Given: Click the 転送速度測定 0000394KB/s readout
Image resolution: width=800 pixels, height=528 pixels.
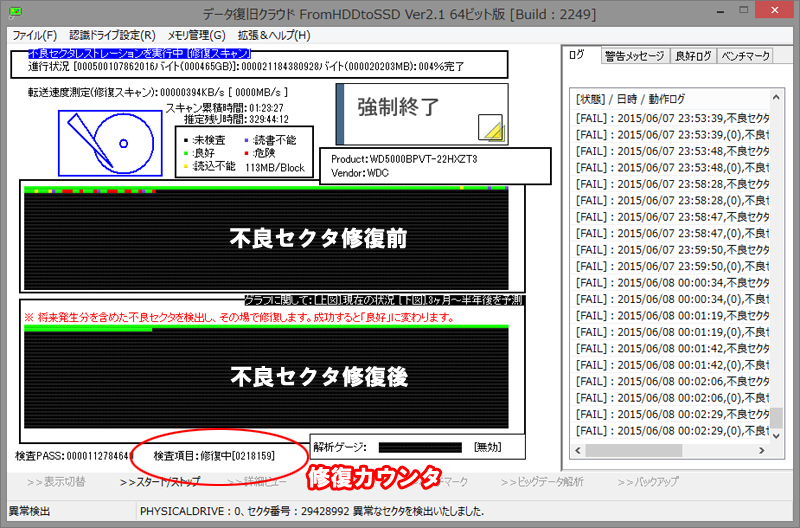Looking at the screenshot, I should 158,92.
